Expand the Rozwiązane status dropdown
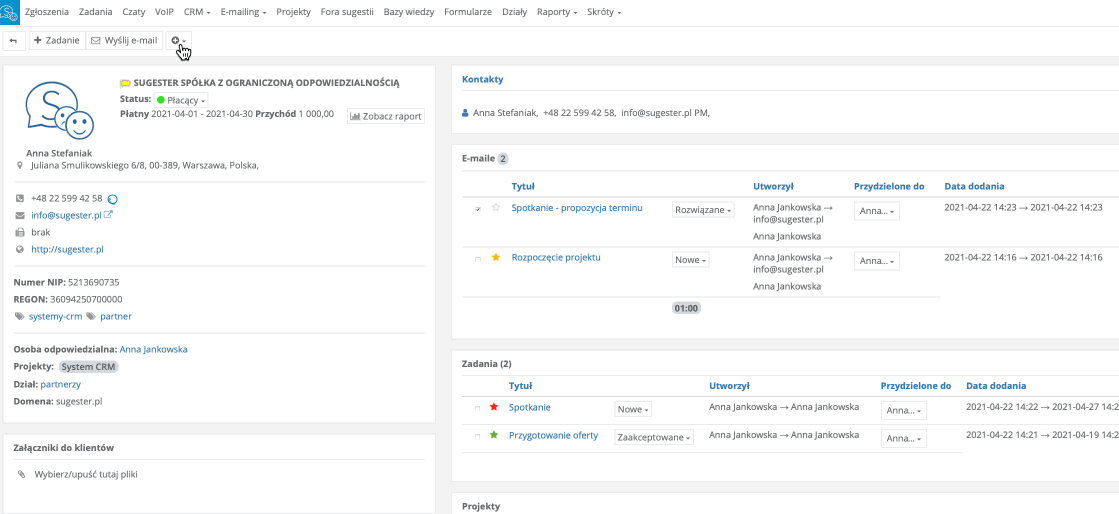 pyautogui.click(x=703, y=210)
